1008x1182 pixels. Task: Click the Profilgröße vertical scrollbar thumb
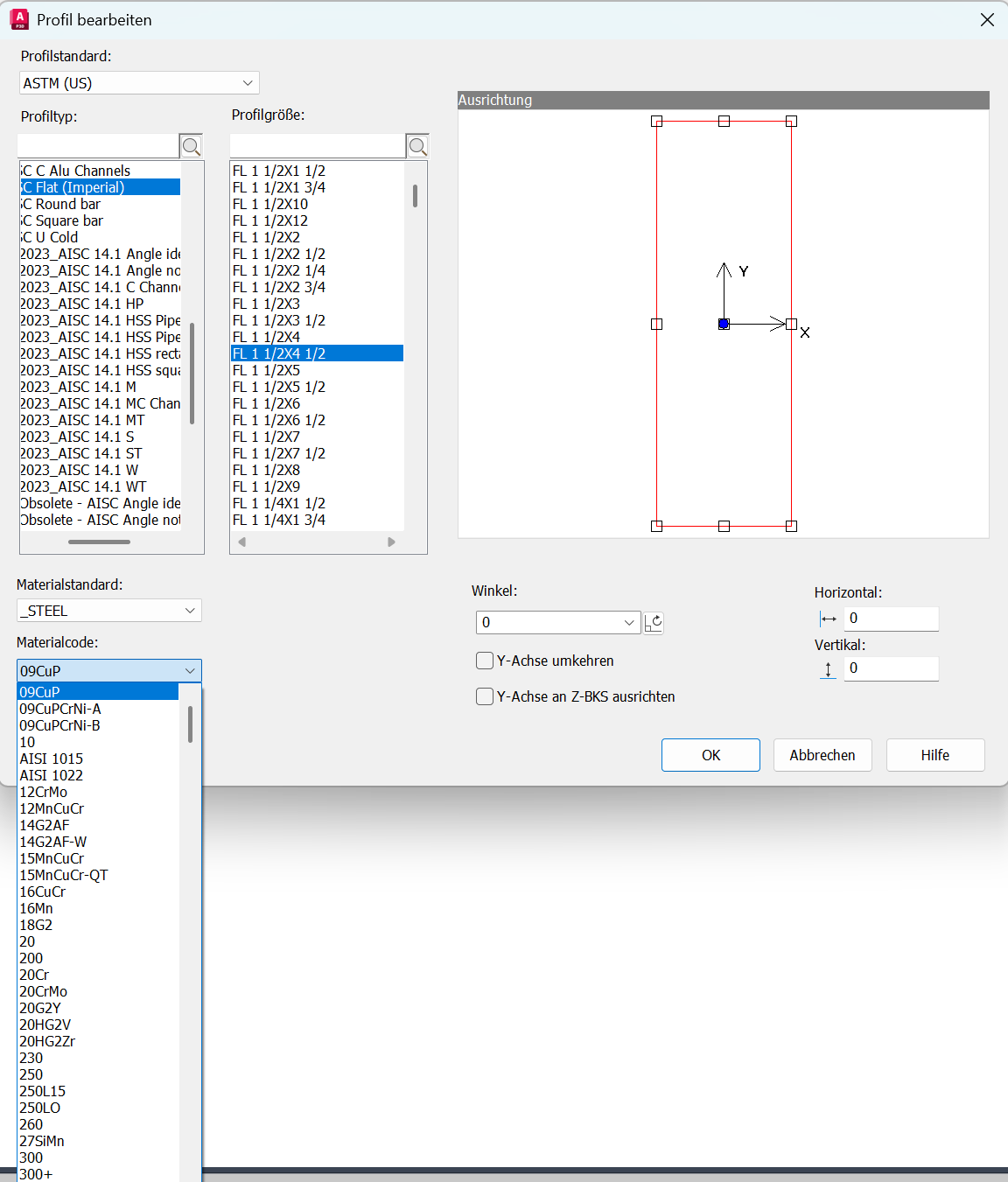(x=415, y=196)
